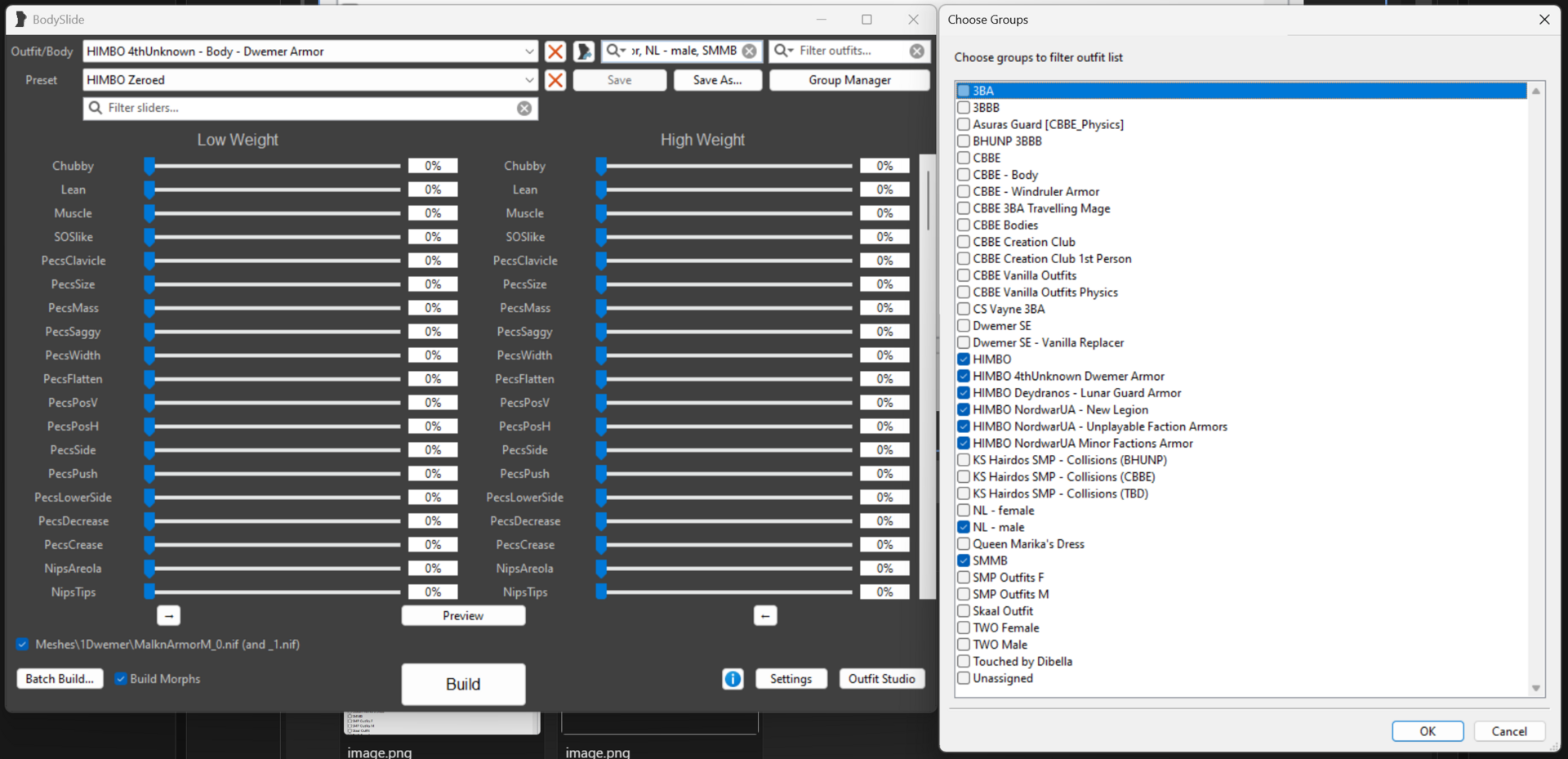
Task: Enable the Dwemer SE group
Action: 964,325
